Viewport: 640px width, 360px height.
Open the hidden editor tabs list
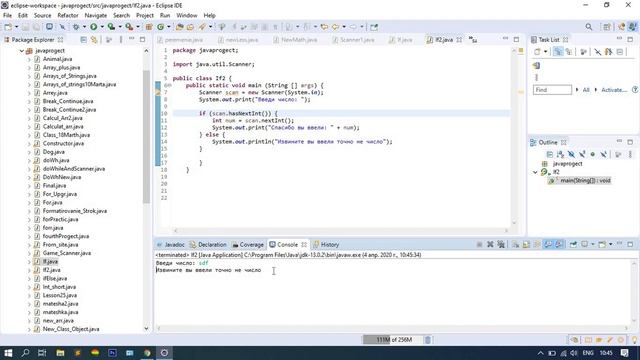pos(473,40)
